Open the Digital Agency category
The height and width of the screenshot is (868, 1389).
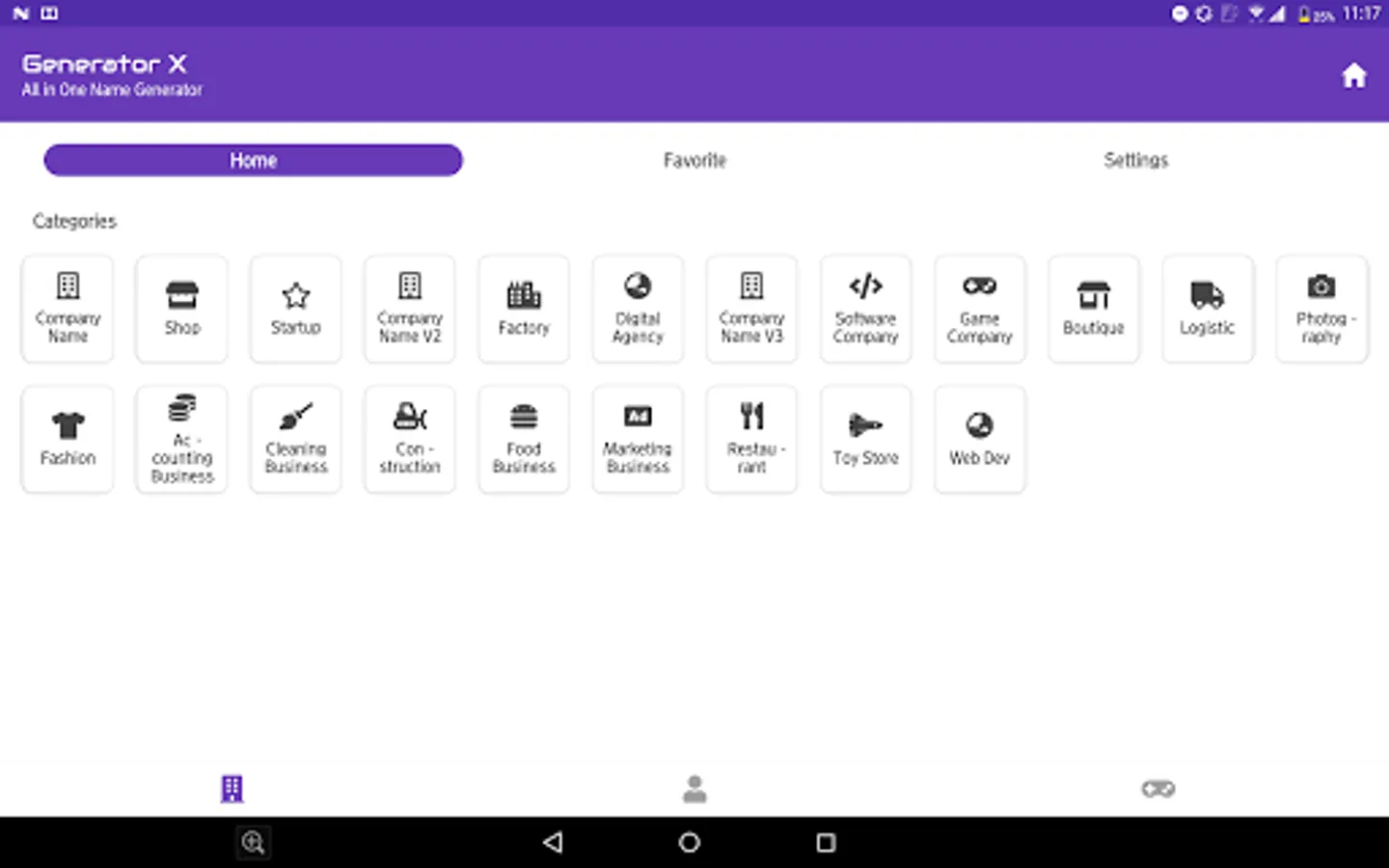tap(638, 309)
